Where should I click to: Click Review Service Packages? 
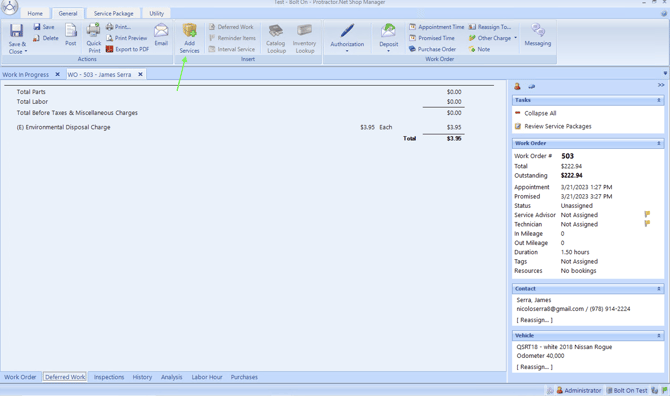558,126
